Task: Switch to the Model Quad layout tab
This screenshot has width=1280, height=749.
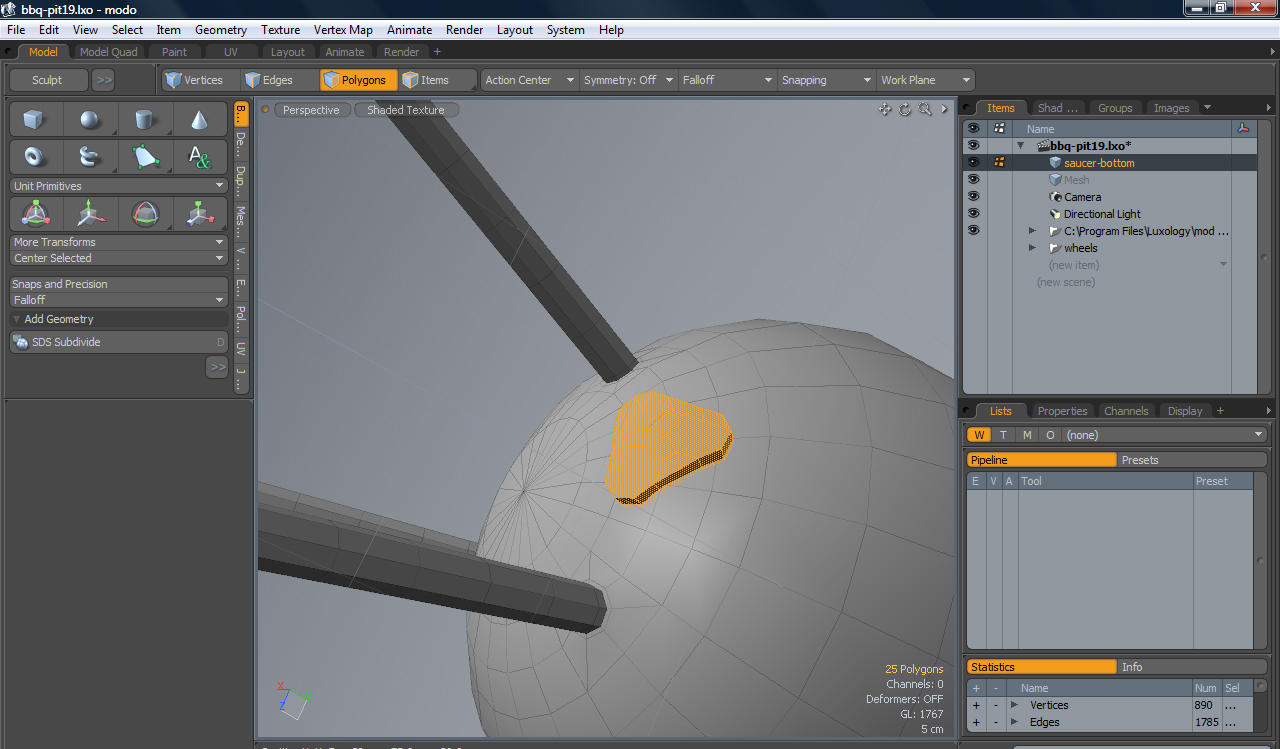Action: (x=109, y=52)
